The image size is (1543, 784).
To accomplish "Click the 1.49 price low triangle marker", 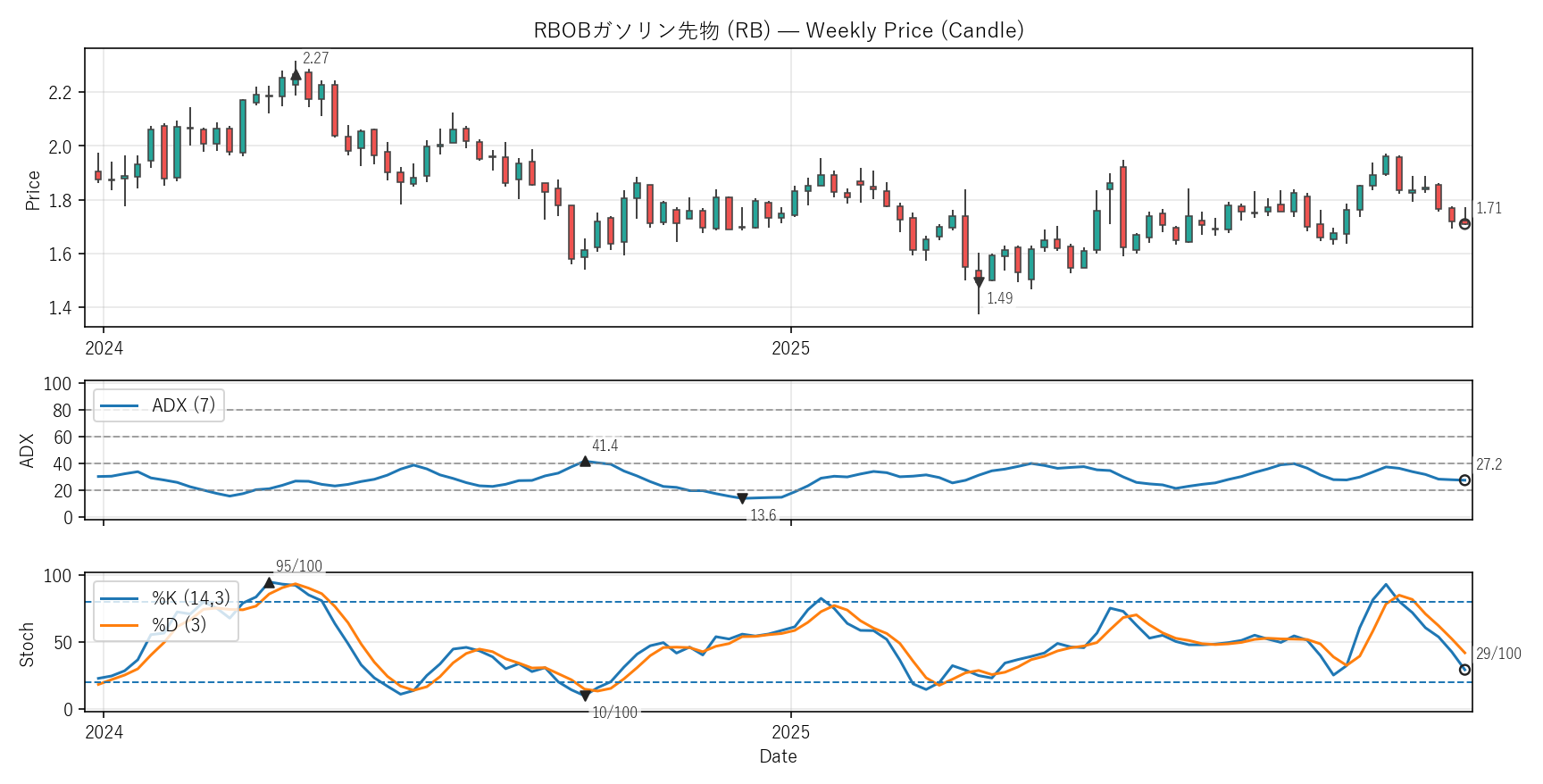I will coord(979,282).
